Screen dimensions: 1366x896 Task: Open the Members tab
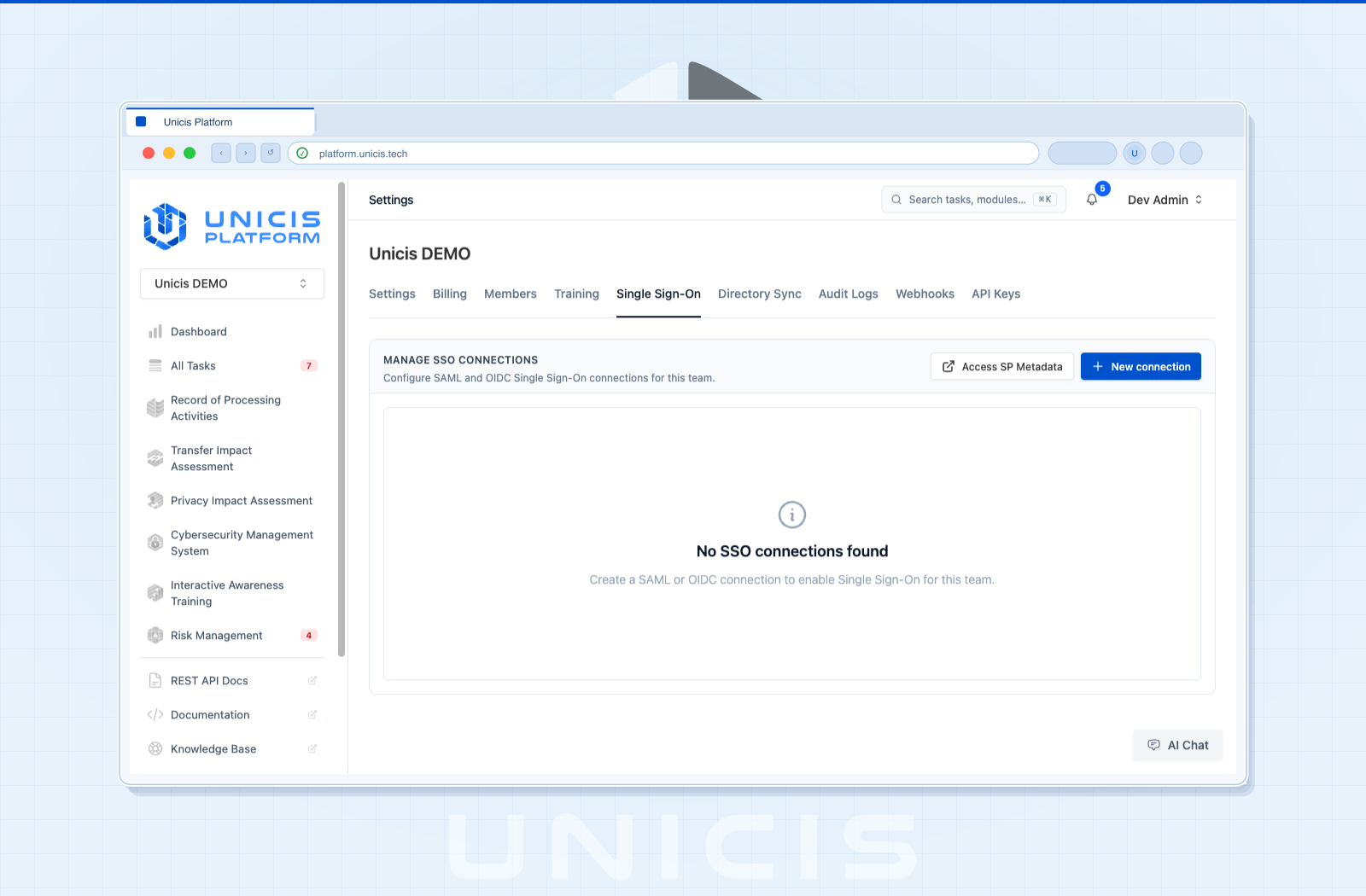tap(511, 294)
